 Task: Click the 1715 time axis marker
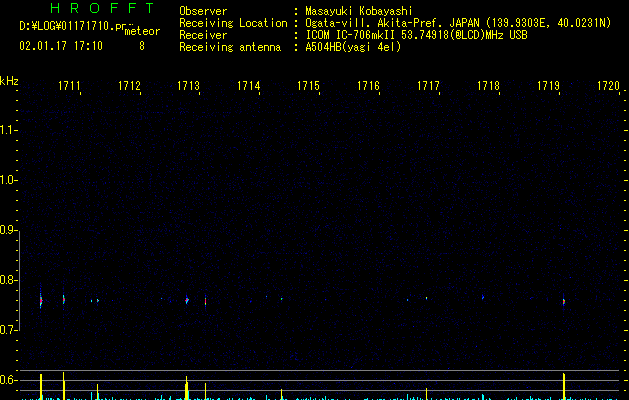tap(308, 86)
